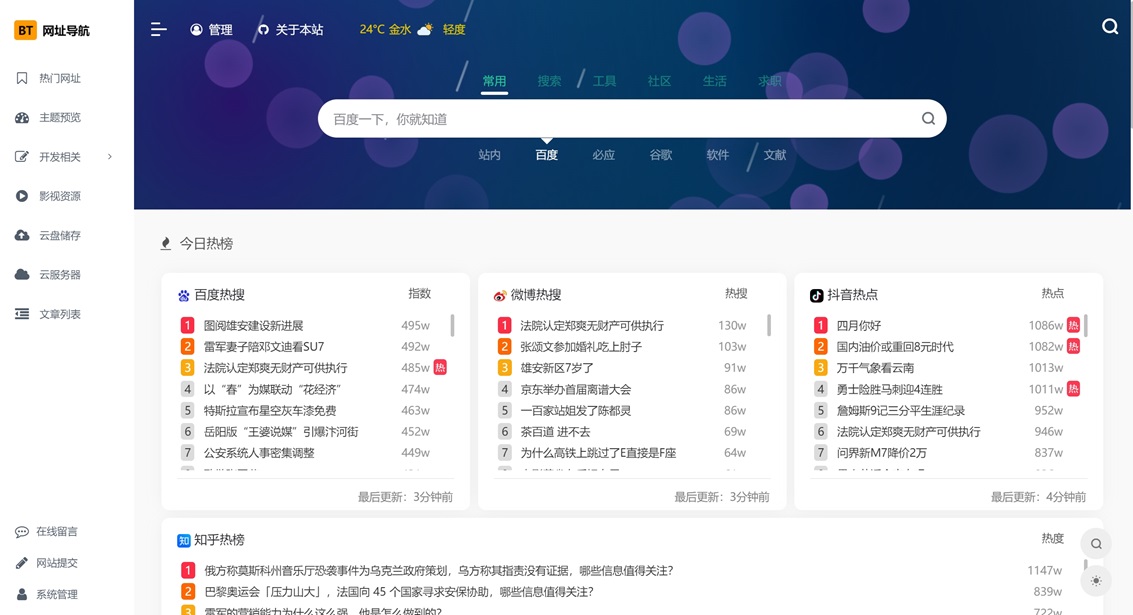Screen dimensions: 1133x615
Task: Open 云盘储存 in the sidebar
Action: [60, 235]
